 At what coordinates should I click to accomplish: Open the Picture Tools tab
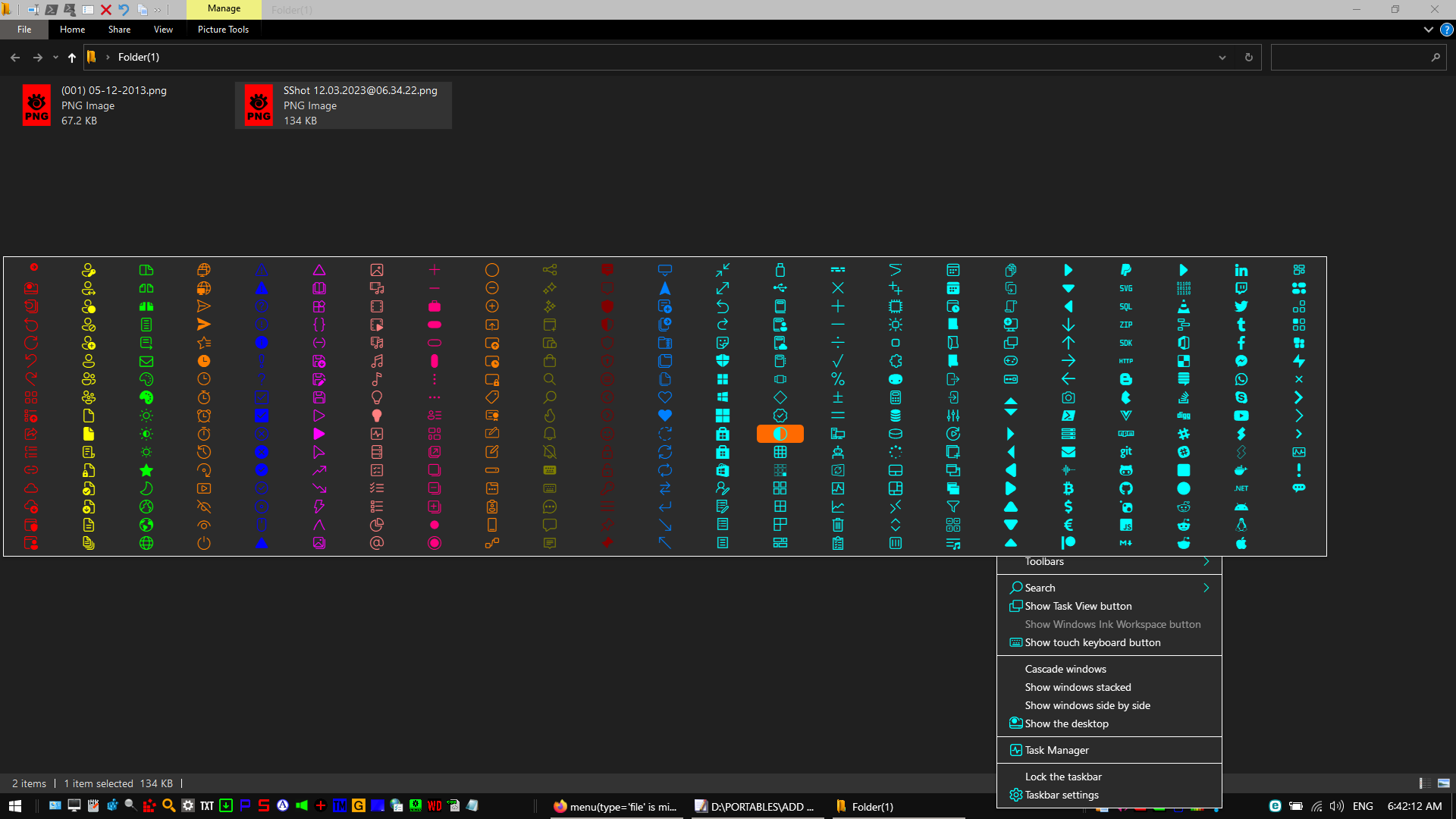(x=223, y=30)
